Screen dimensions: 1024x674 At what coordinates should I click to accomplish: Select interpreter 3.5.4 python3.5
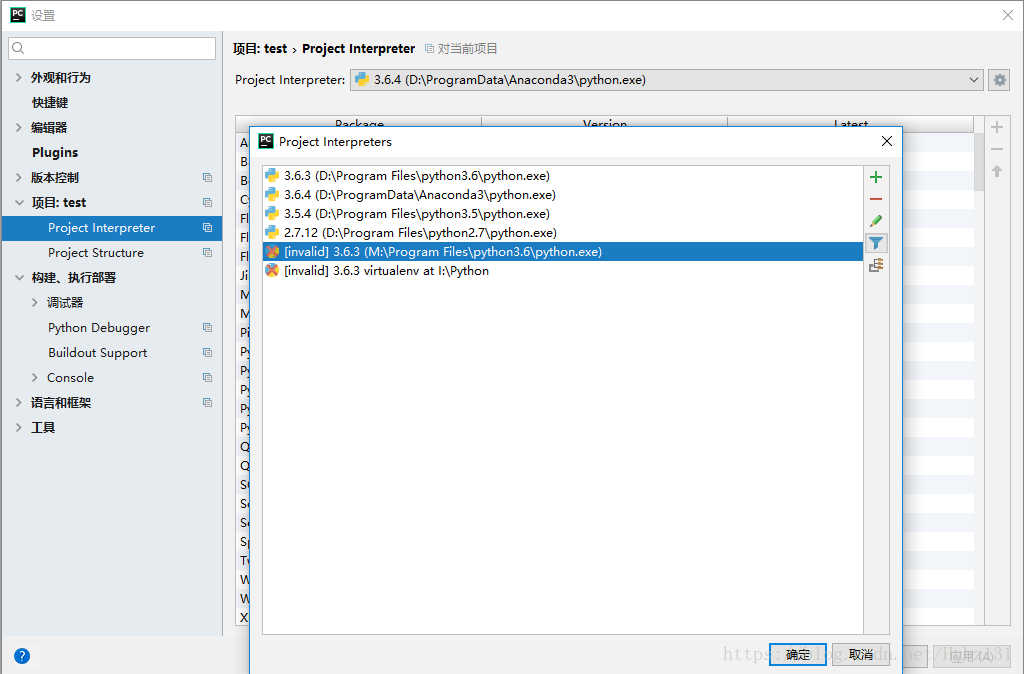click(562, 214)
